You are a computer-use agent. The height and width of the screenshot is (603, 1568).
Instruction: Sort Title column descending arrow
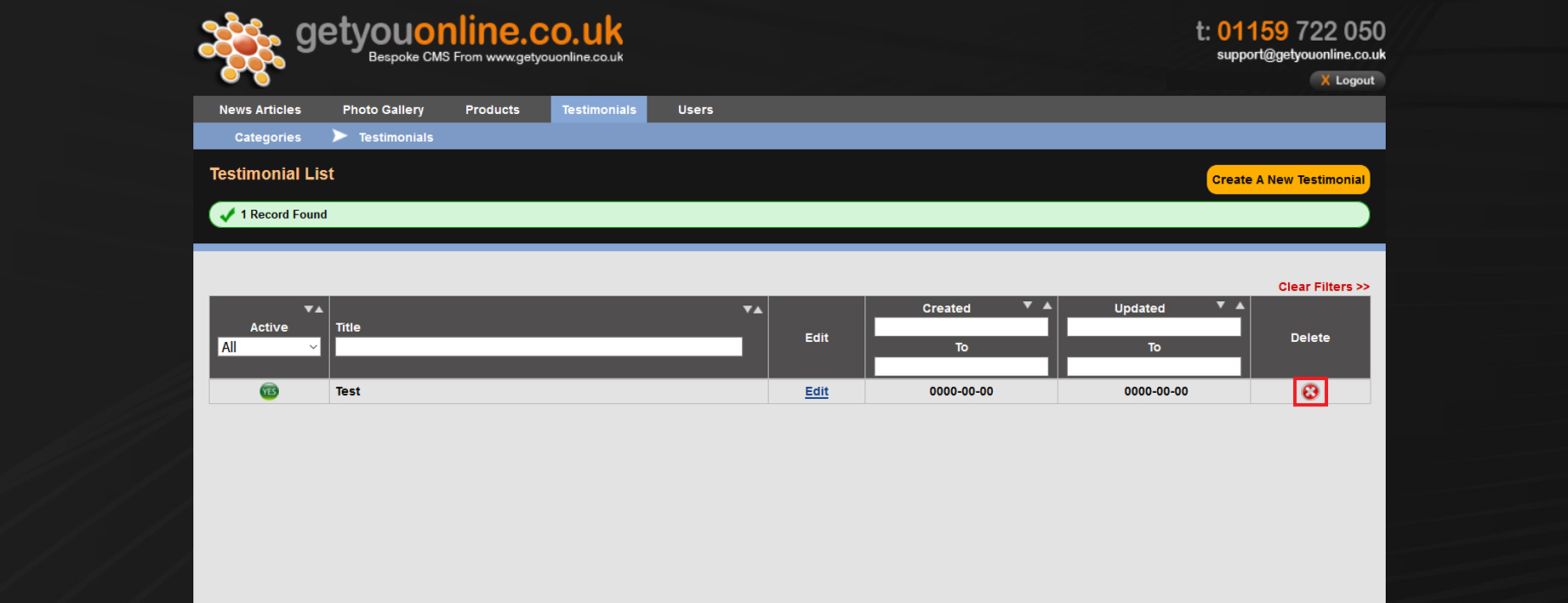click(748, 310)
